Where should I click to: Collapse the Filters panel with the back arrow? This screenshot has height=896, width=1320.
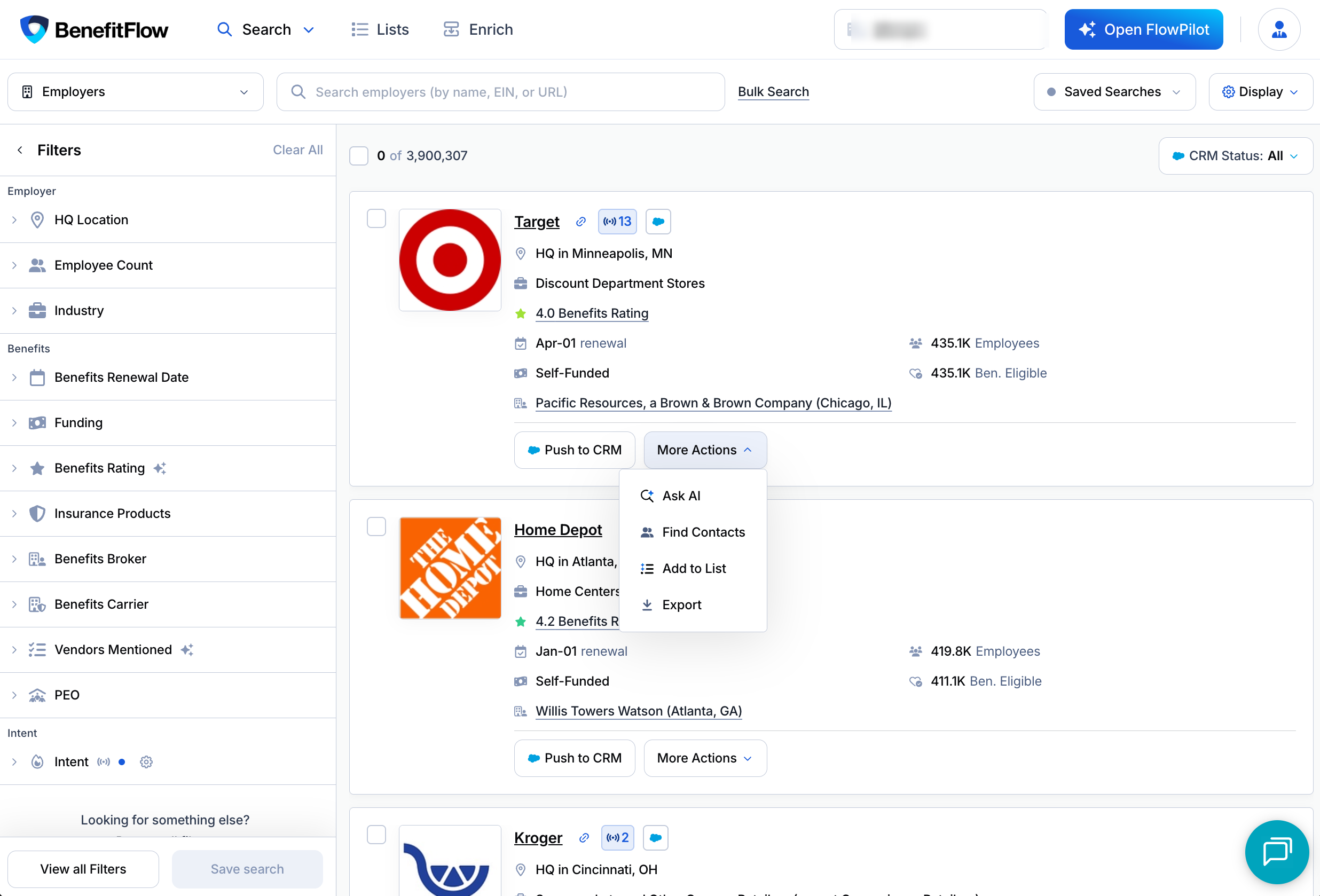point(20,150)
